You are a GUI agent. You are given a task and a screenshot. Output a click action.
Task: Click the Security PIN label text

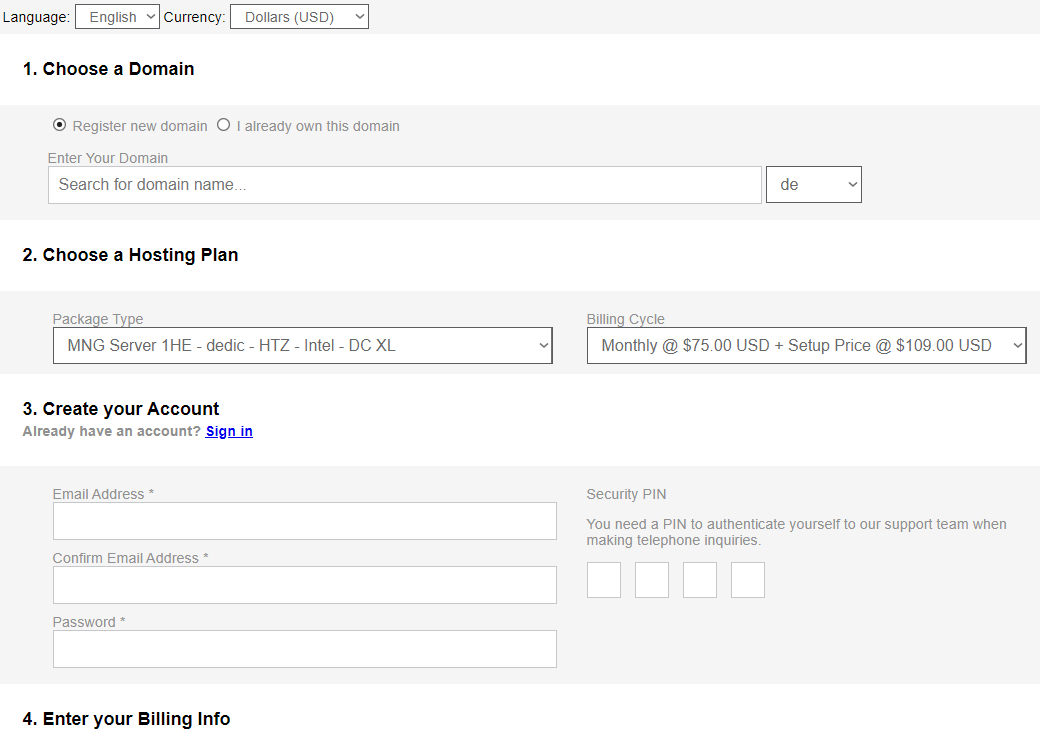626,494
